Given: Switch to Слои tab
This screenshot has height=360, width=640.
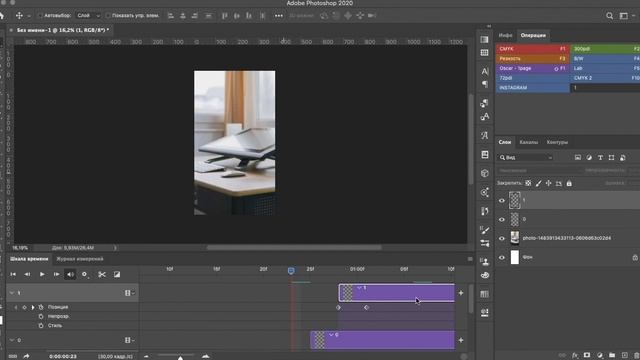Looking at the screenshot, I should click(x=504, y=142).
